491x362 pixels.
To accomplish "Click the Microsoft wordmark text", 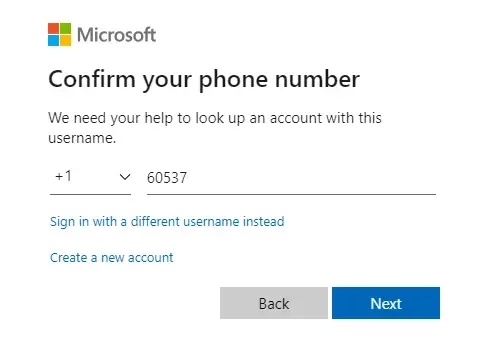I will point(116,35).
